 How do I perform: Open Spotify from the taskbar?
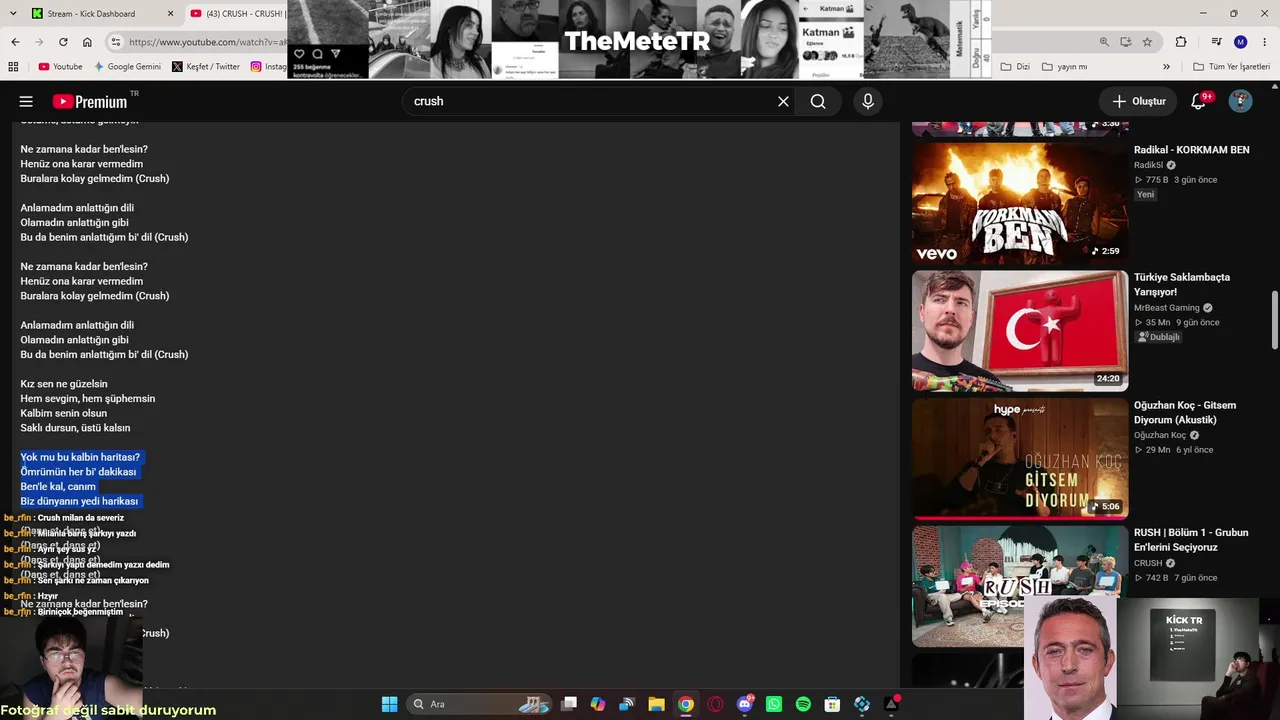click(803, 704)
